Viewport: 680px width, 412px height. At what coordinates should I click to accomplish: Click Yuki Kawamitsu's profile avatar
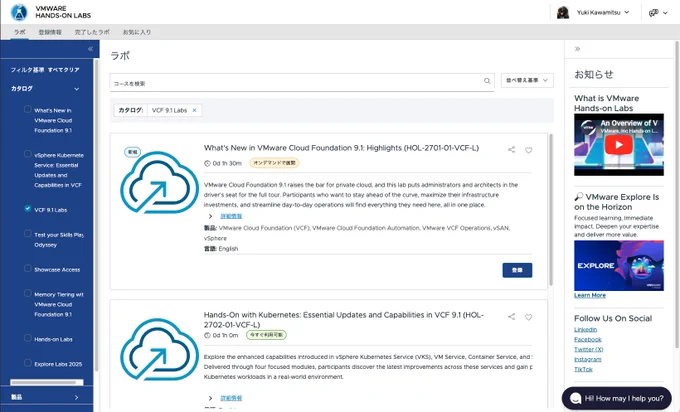point(563,13)
